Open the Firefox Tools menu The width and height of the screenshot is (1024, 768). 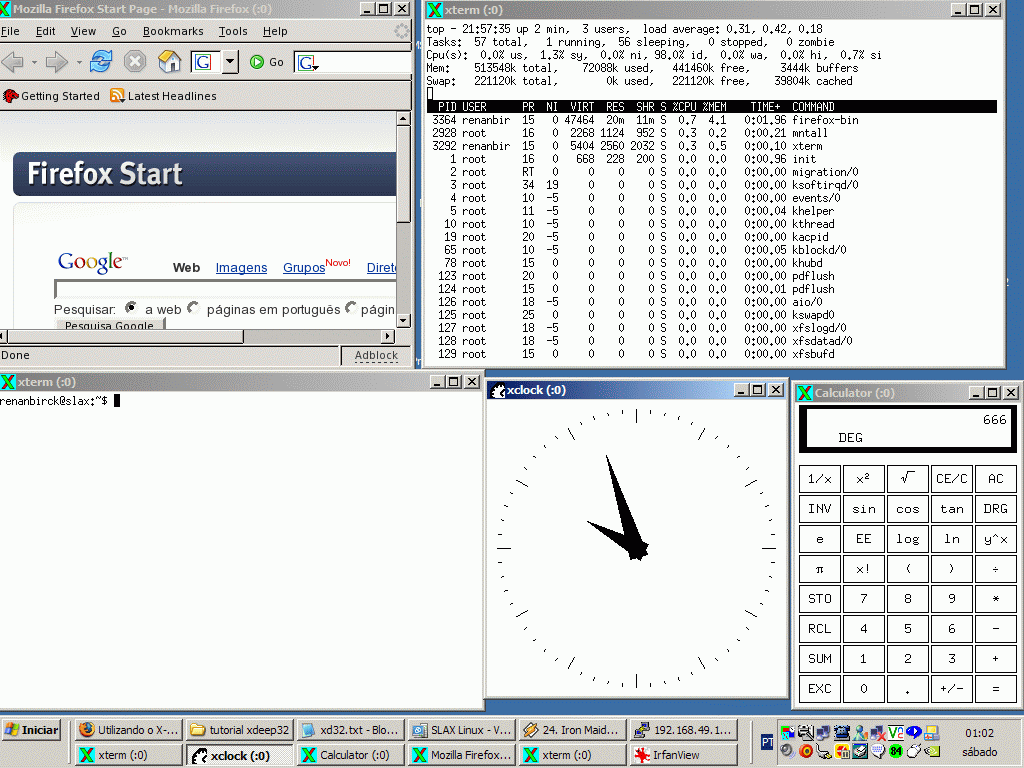point(232,31)
